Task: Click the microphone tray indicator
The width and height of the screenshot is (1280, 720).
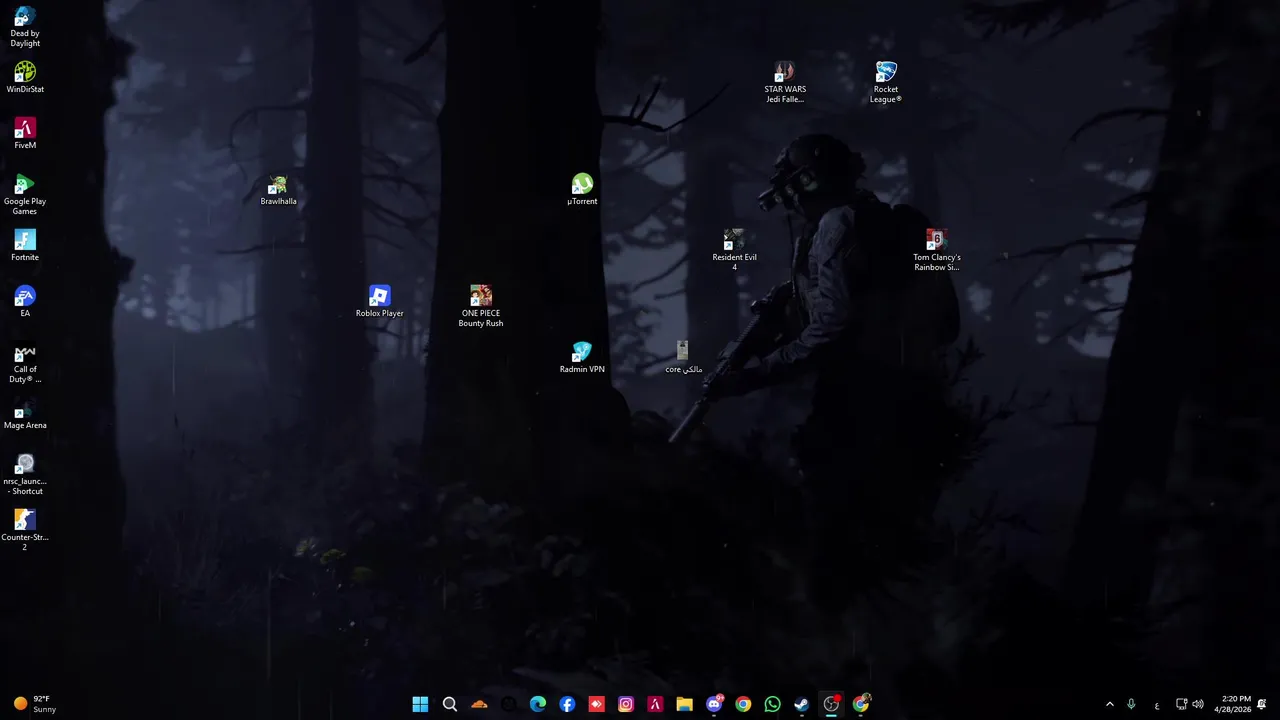Action: [x=1131, y=704]
